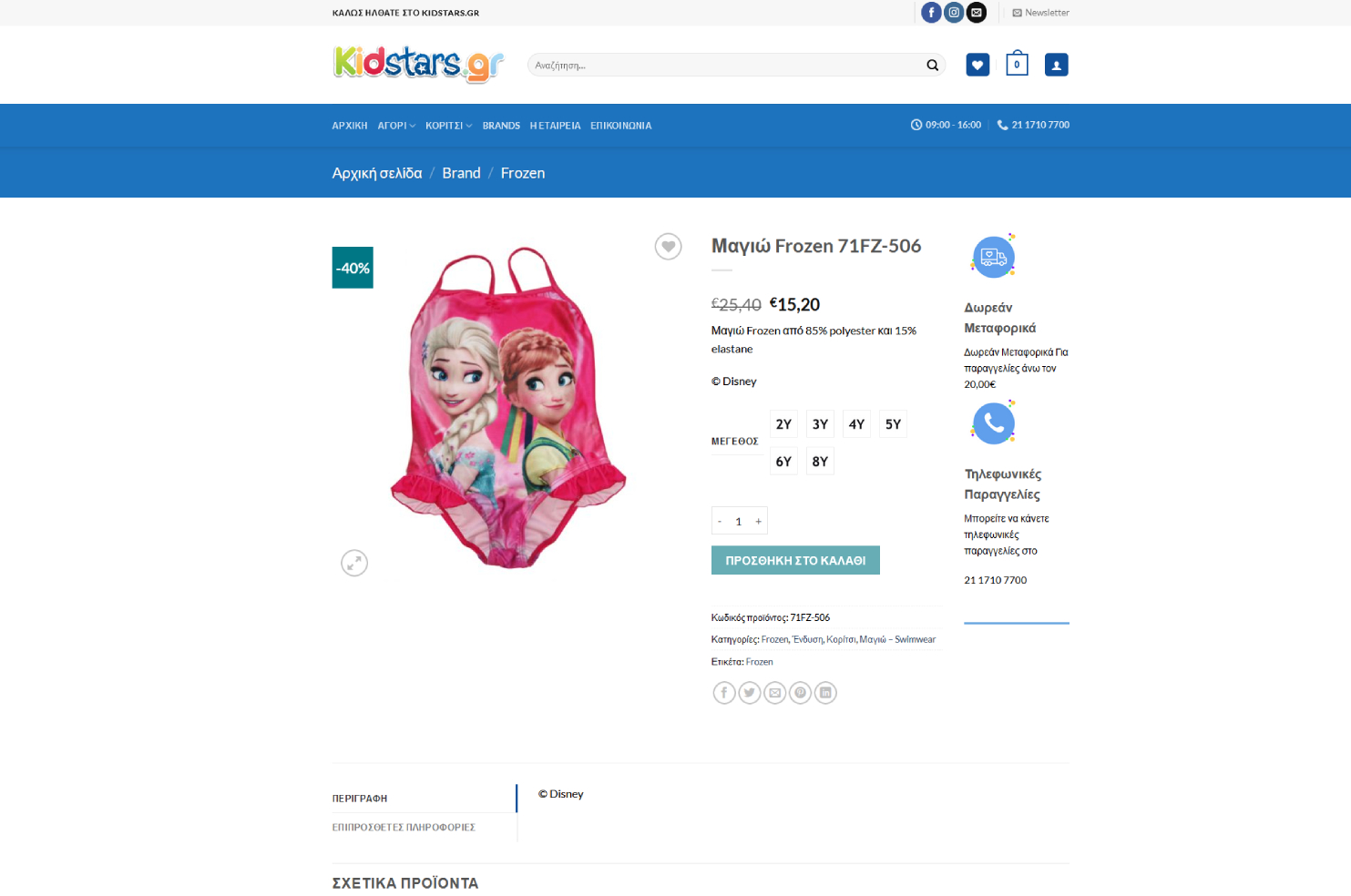The width and height of the screenshot is (1351, 896).
Task: Switch to ΕΠΙΠΡΟΣΘΕΤΕΣ ΠΛΗΡΟΦΟΡΙΕΣ tab
Action: coord(404,828)
